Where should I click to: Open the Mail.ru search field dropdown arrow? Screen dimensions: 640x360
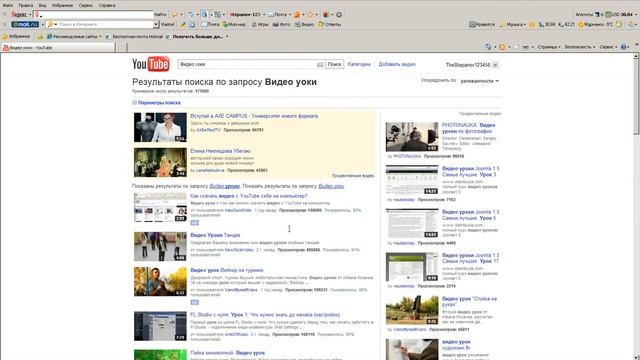[x=156, y=24]
